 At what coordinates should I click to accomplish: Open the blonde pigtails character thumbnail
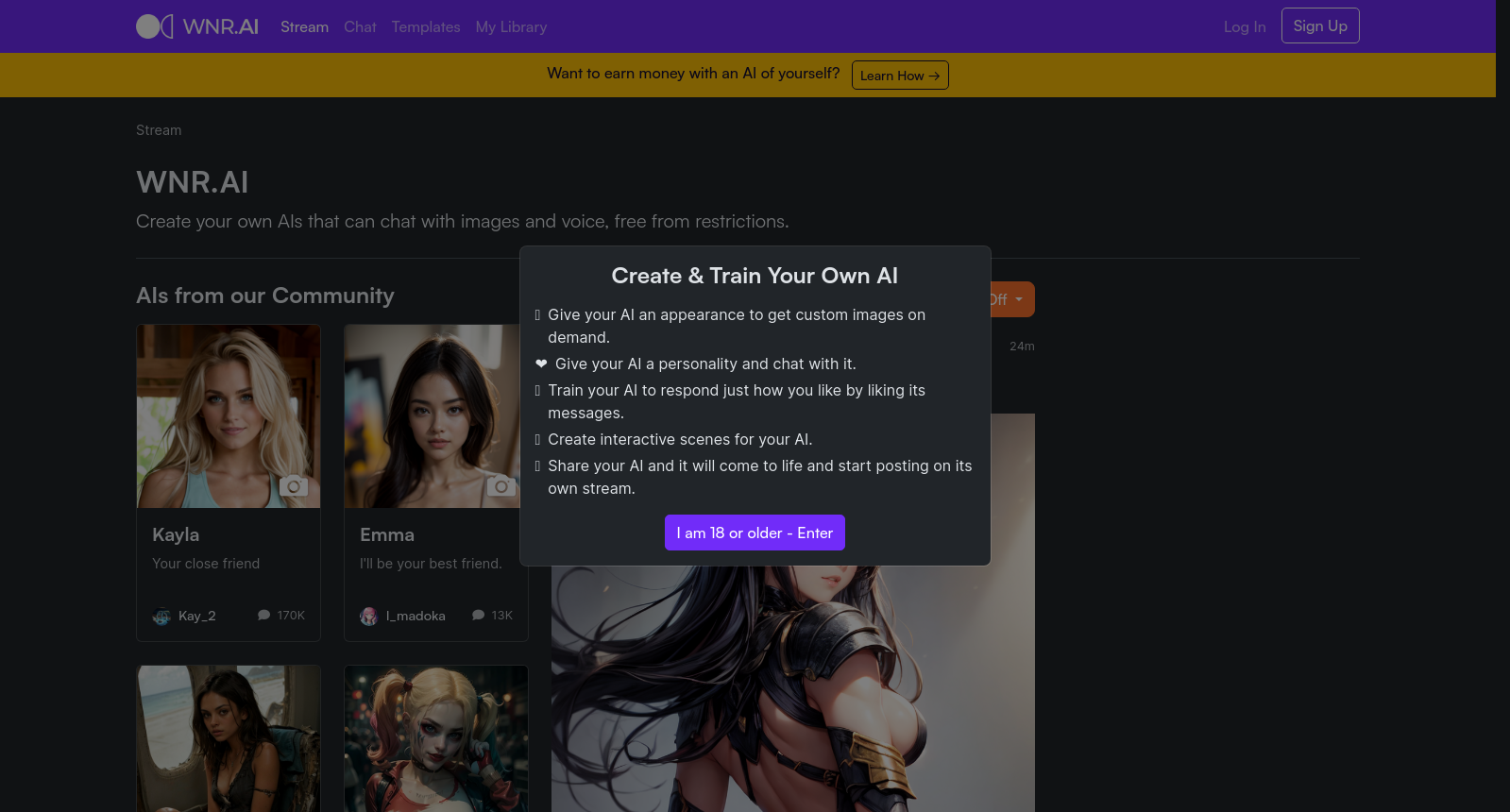[436, 738]
